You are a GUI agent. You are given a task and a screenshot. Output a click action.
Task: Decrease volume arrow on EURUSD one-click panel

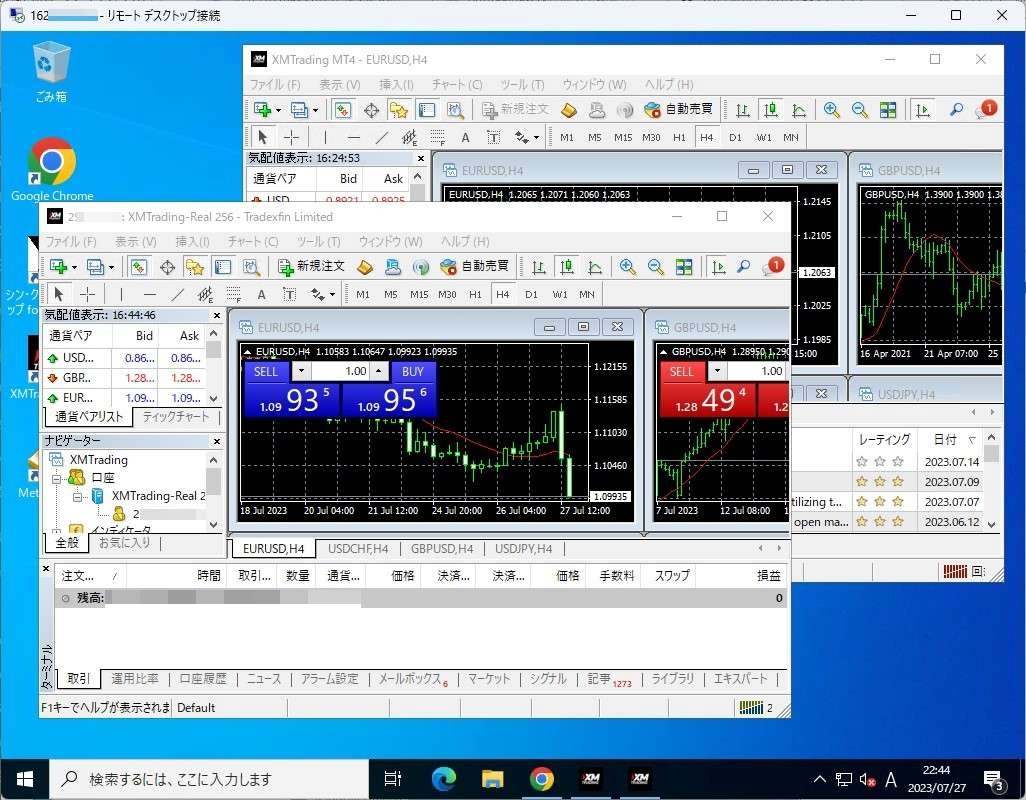click(301, 371)
